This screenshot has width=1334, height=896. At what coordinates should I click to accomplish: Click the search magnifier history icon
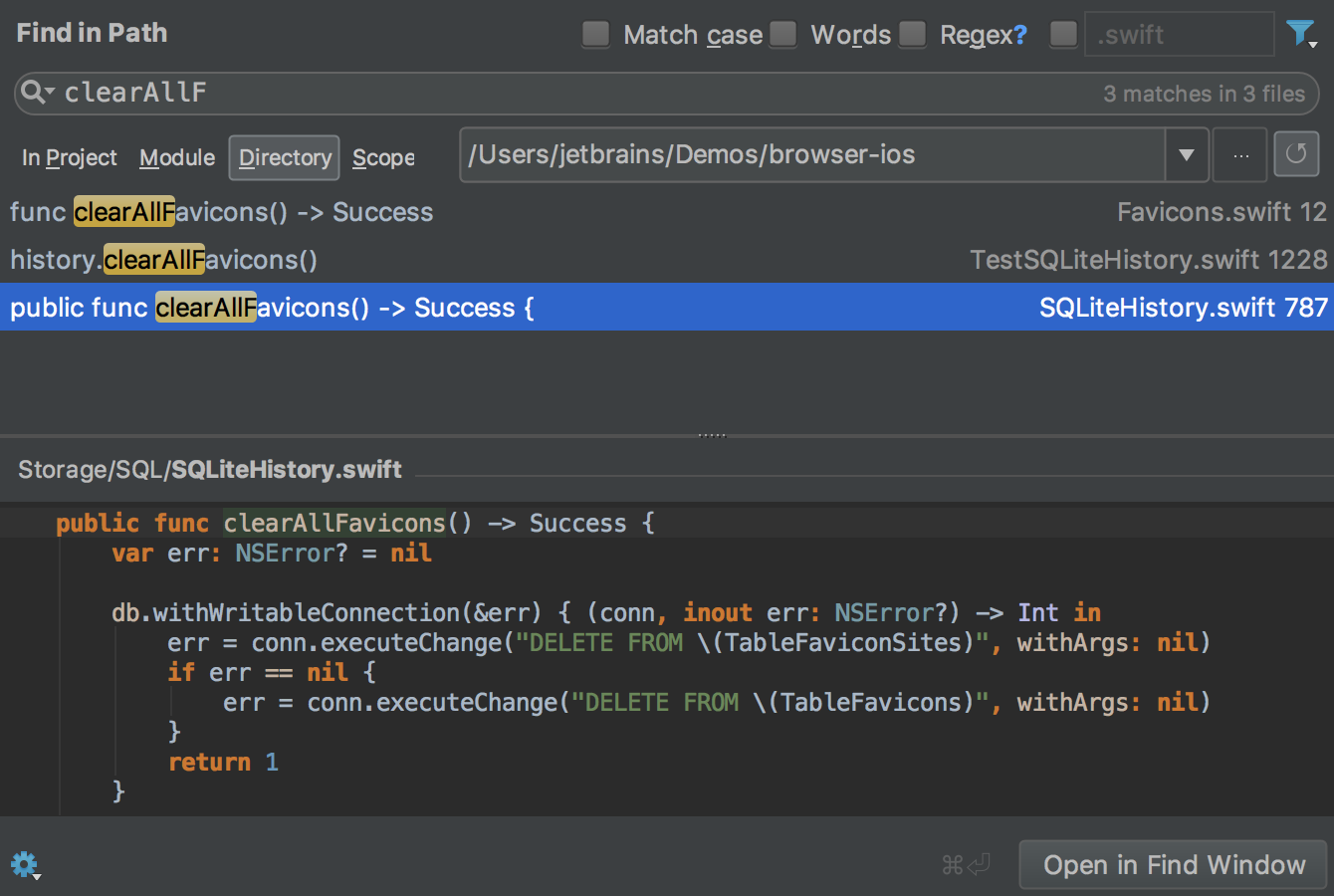[x=37, y=93]
